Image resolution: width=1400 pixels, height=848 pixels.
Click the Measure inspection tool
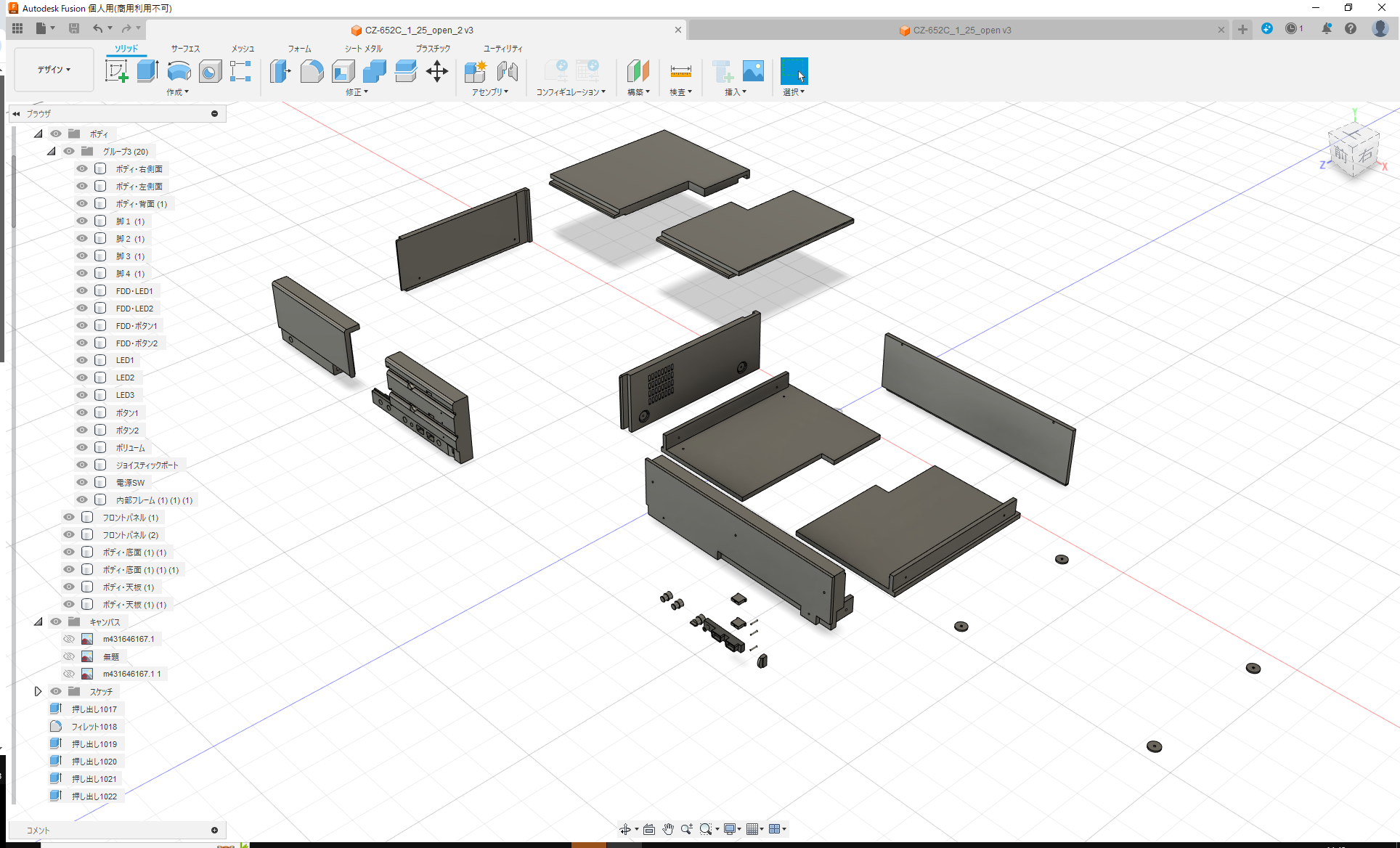point(681,70)
